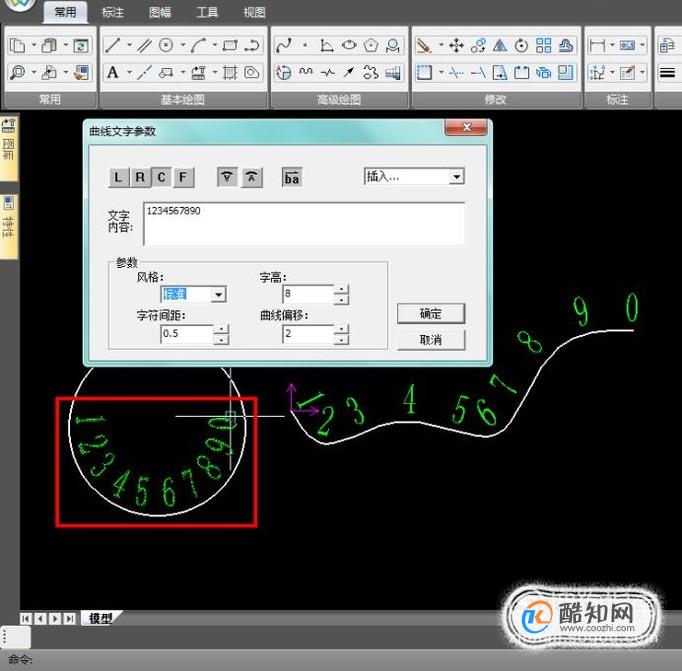The height and width of the screenshot is (671, 682).
Task: Select the Centerline tool
Action: pos(144,72)
